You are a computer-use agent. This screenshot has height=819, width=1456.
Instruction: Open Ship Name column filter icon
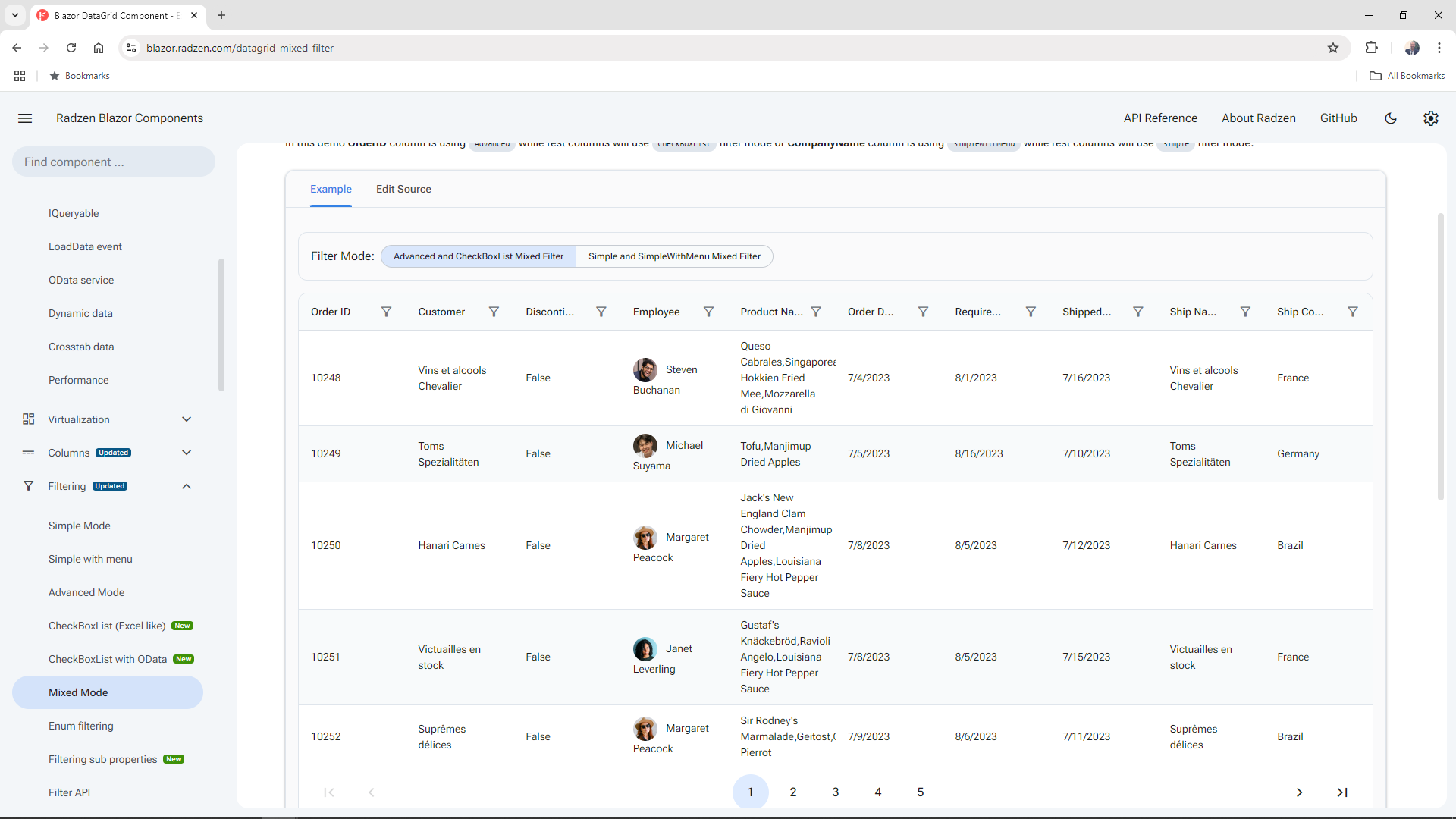coord(1245,312)
